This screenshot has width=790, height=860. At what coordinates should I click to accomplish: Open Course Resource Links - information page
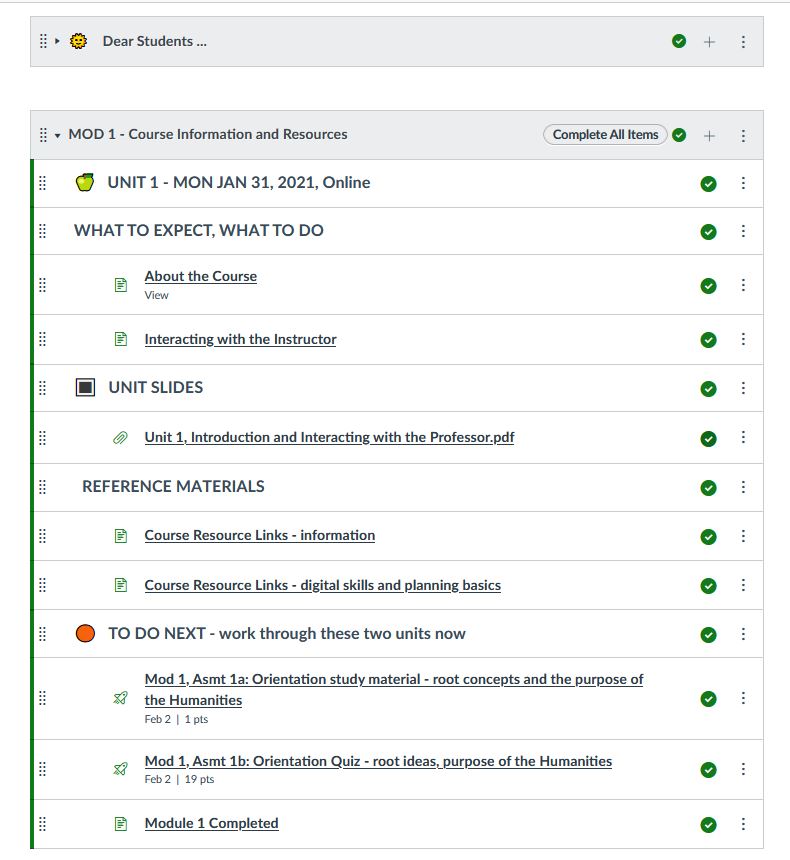click(260, 535)
